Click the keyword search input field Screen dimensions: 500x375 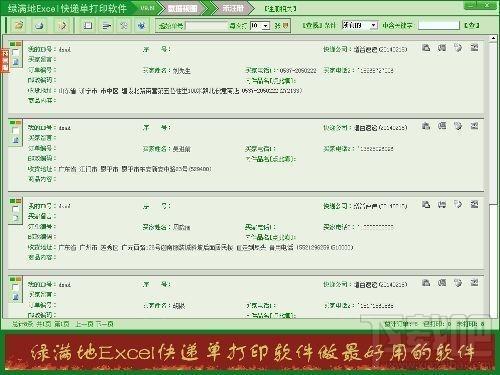point(439,25)
